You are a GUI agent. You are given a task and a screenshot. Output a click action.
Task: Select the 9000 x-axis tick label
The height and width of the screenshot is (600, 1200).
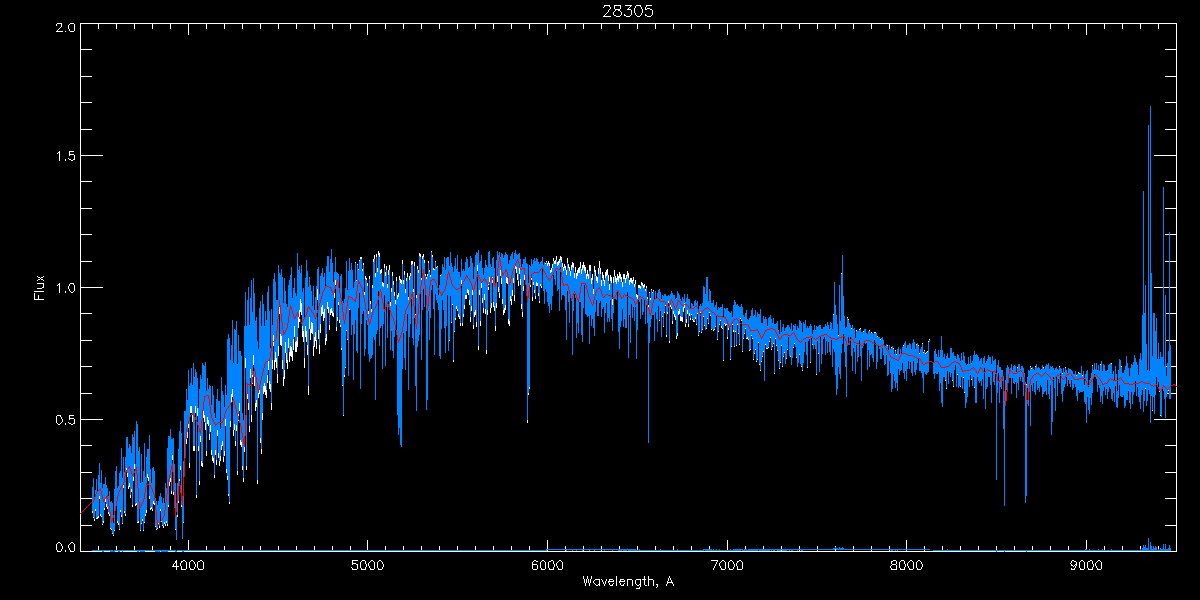pyautogui.click(x=1086, y=564)
